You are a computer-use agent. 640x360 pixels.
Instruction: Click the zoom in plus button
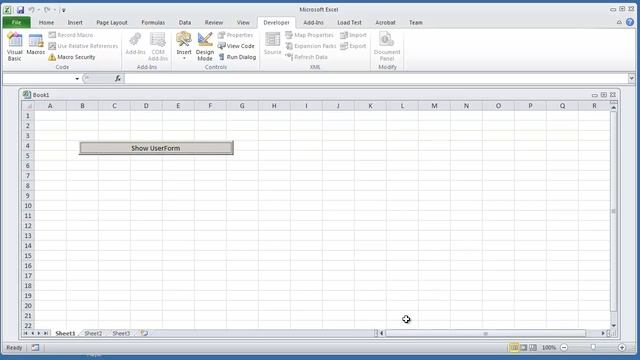coord(622,348)
